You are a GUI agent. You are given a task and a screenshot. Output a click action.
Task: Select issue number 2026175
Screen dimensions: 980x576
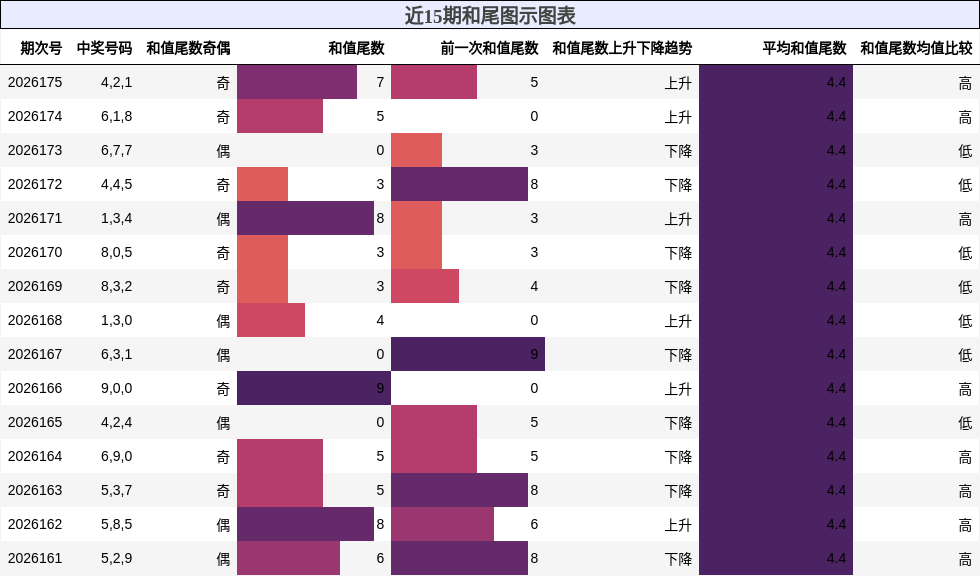(35, 82)
